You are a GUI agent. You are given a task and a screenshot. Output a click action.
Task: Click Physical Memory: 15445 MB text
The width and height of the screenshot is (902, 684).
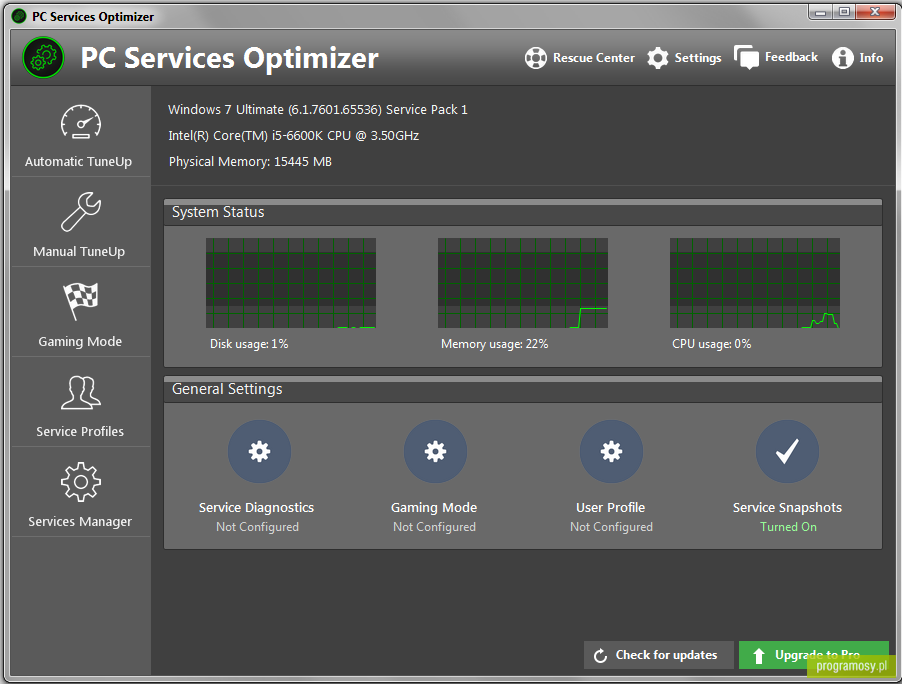(x=250, y=162)
